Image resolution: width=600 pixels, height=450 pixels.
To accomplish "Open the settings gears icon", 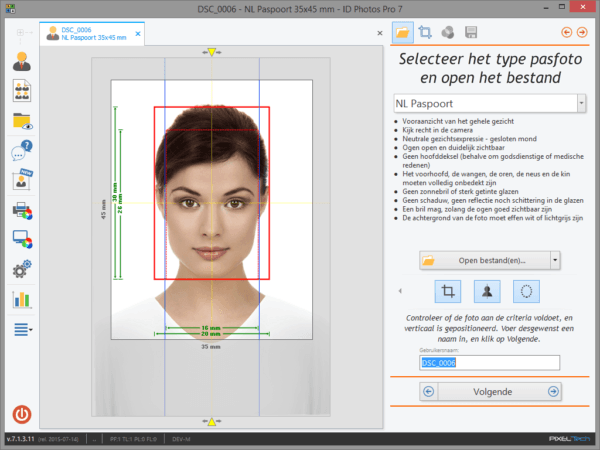I will point(22,269).
